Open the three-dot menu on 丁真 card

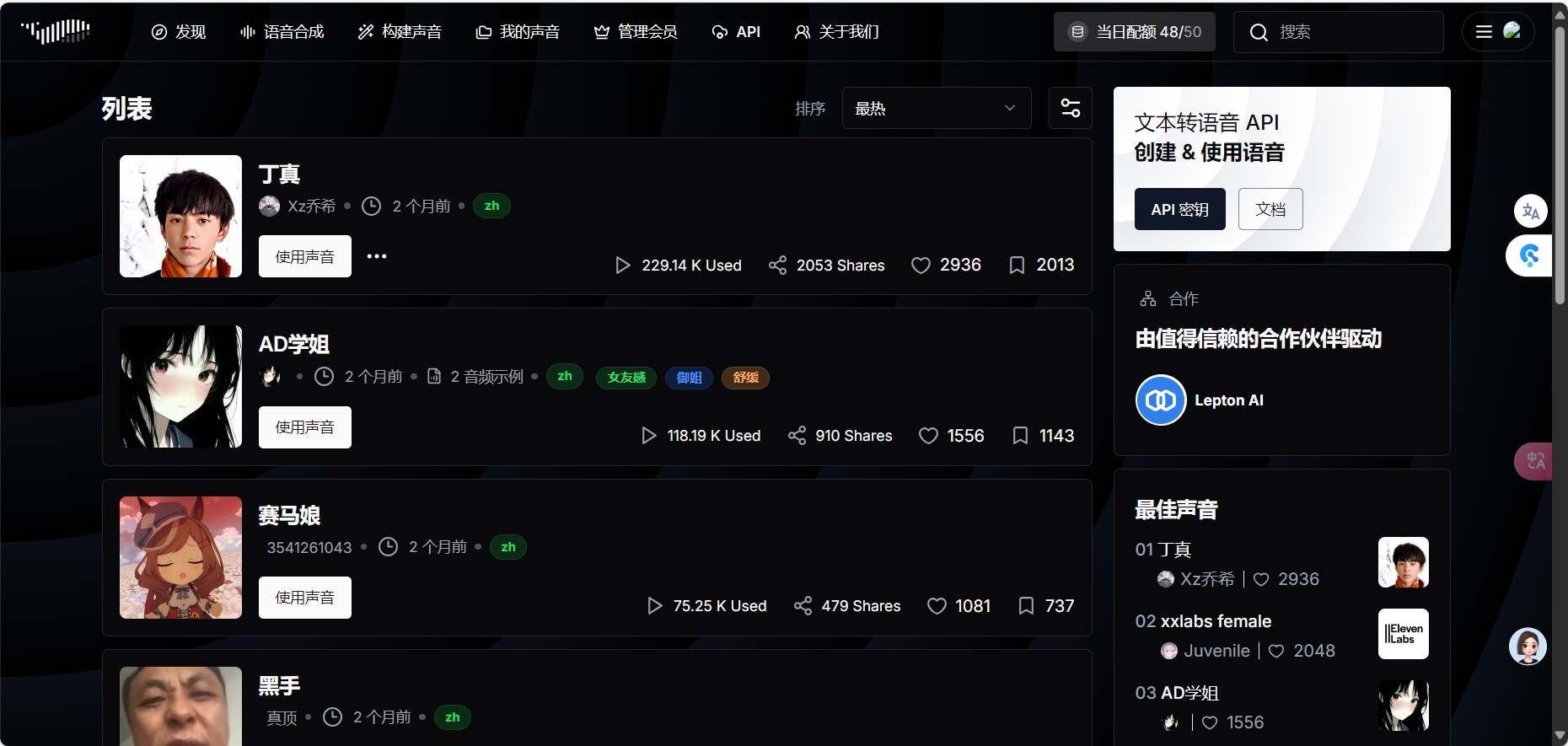click(377, 256)
